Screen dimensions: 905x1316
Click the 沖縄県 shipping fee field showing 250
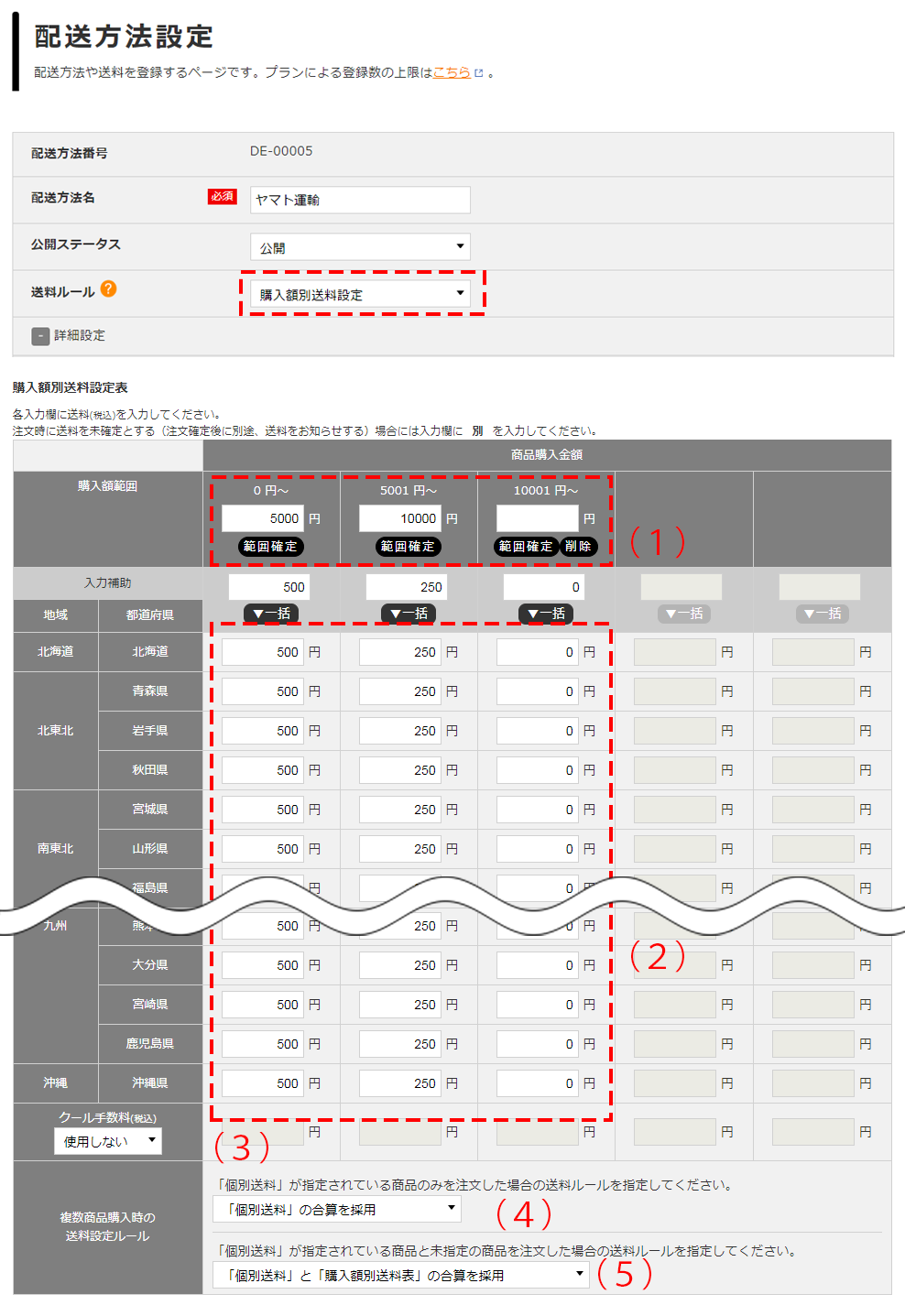coord(400,1083)
